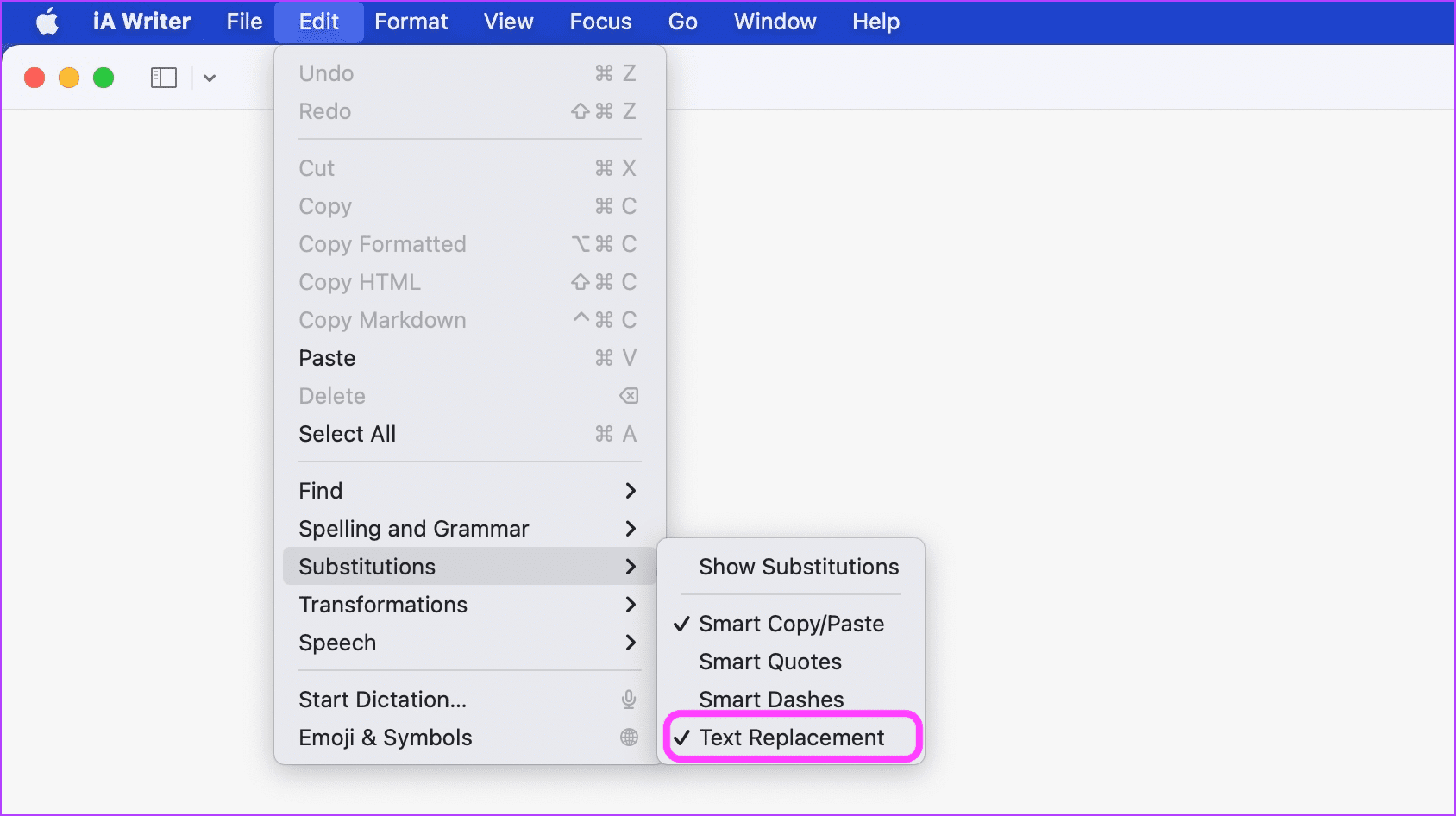The width and height of the screenshot is (1456, 816).
Task: Choose Show Substitutions
Action: click(x=791, y=567)
